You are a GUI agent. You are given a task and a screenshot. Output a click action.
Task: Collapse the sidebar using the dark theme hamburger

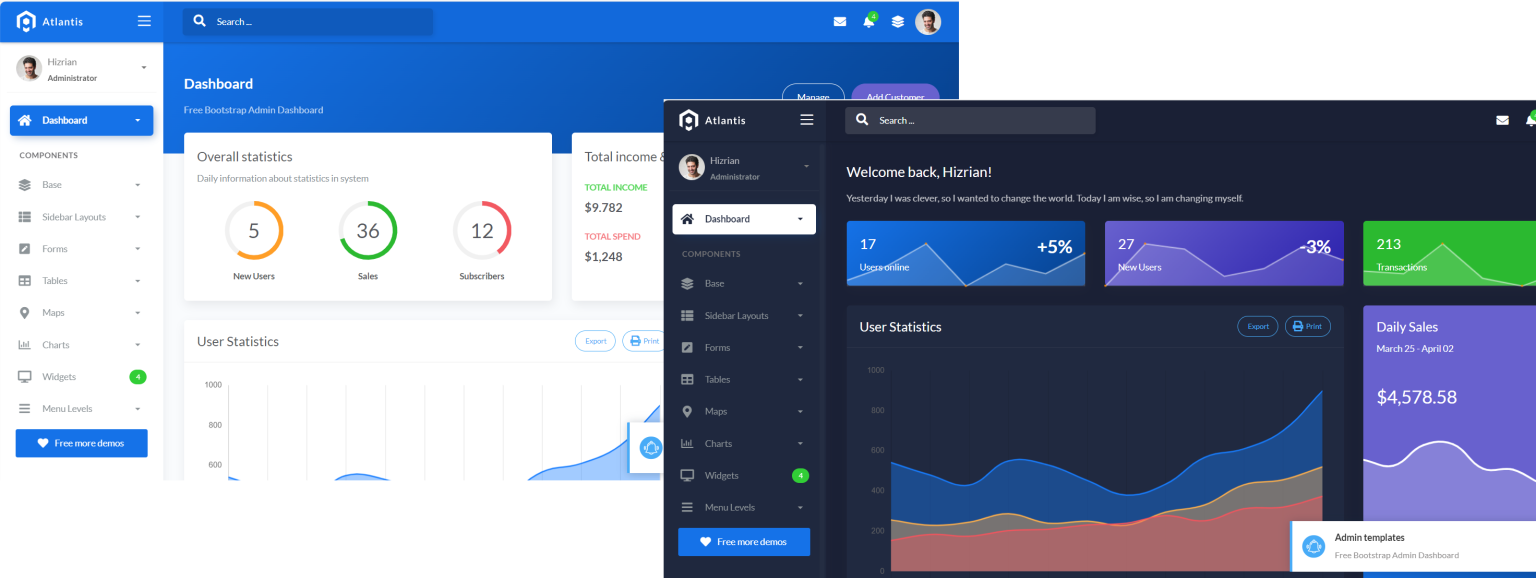(806, 119)
